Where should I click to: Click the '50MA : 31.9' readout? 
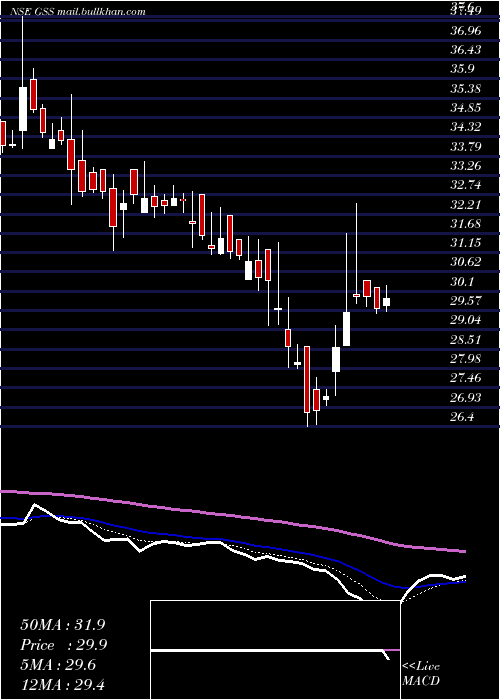[x=62, y=625]
